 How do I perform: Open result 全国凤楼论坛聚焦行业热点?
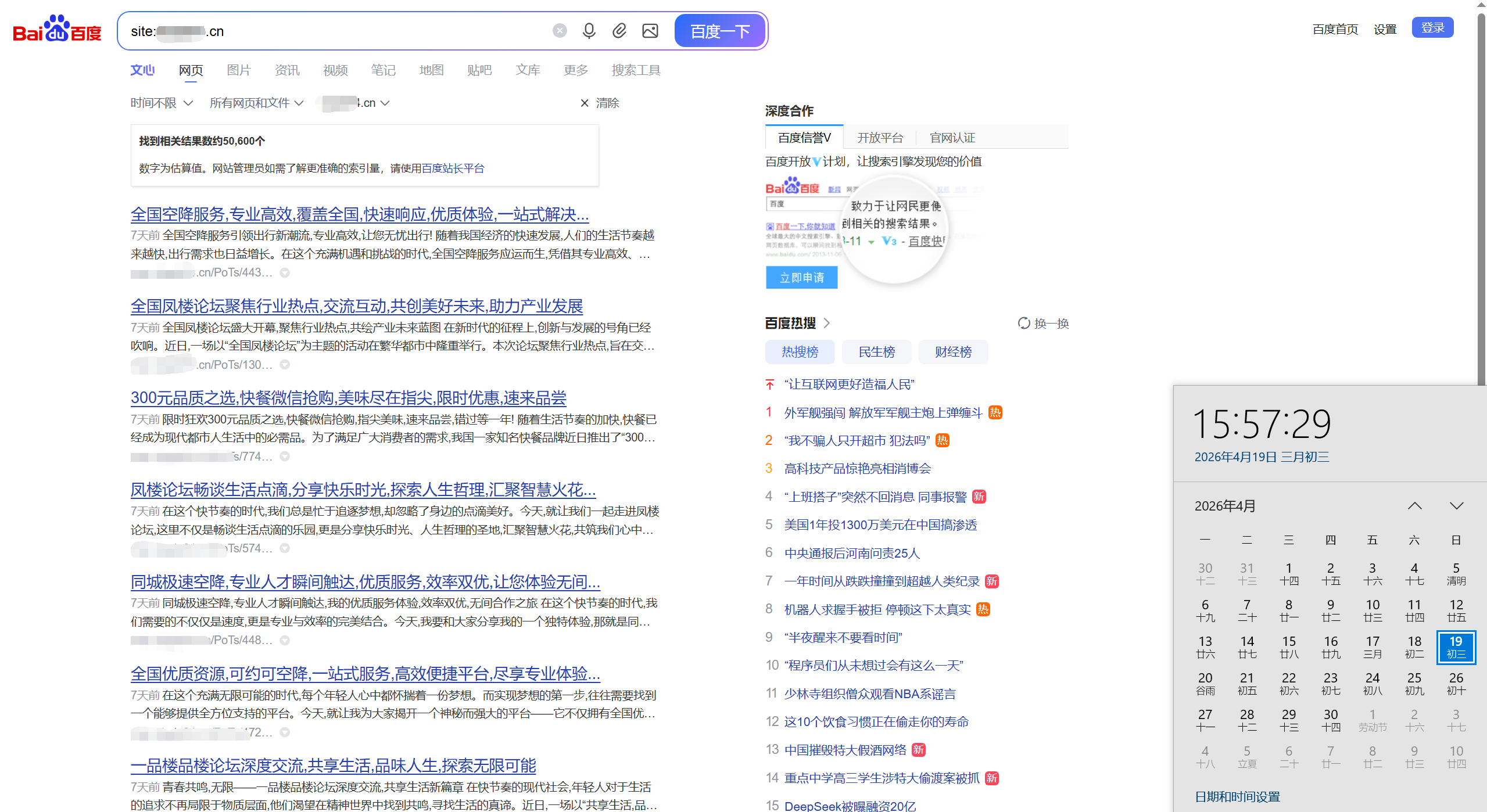[357, 306]
